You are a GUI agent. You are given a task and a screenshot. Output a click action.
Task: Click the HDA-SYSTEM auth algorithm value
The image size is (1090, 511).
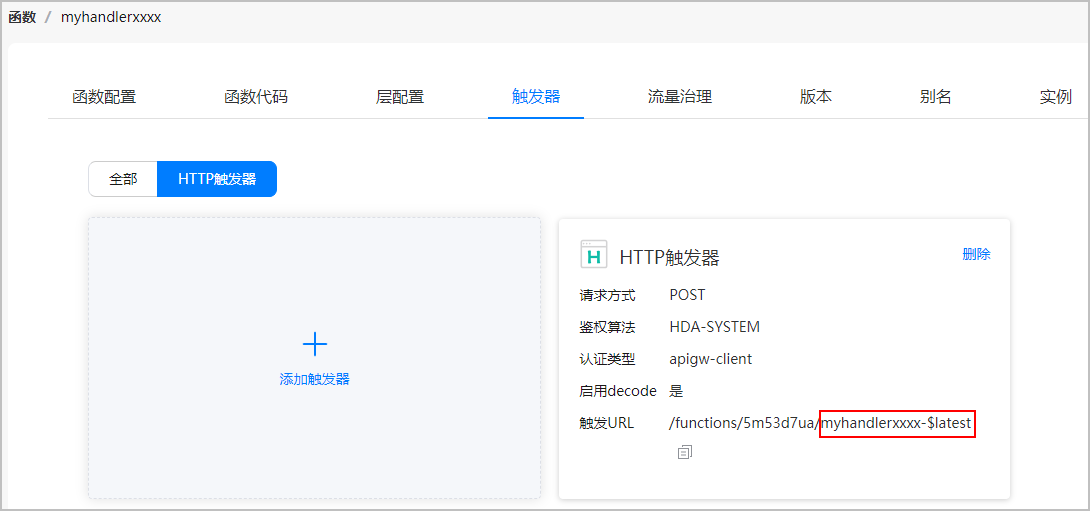click(714, 327)
